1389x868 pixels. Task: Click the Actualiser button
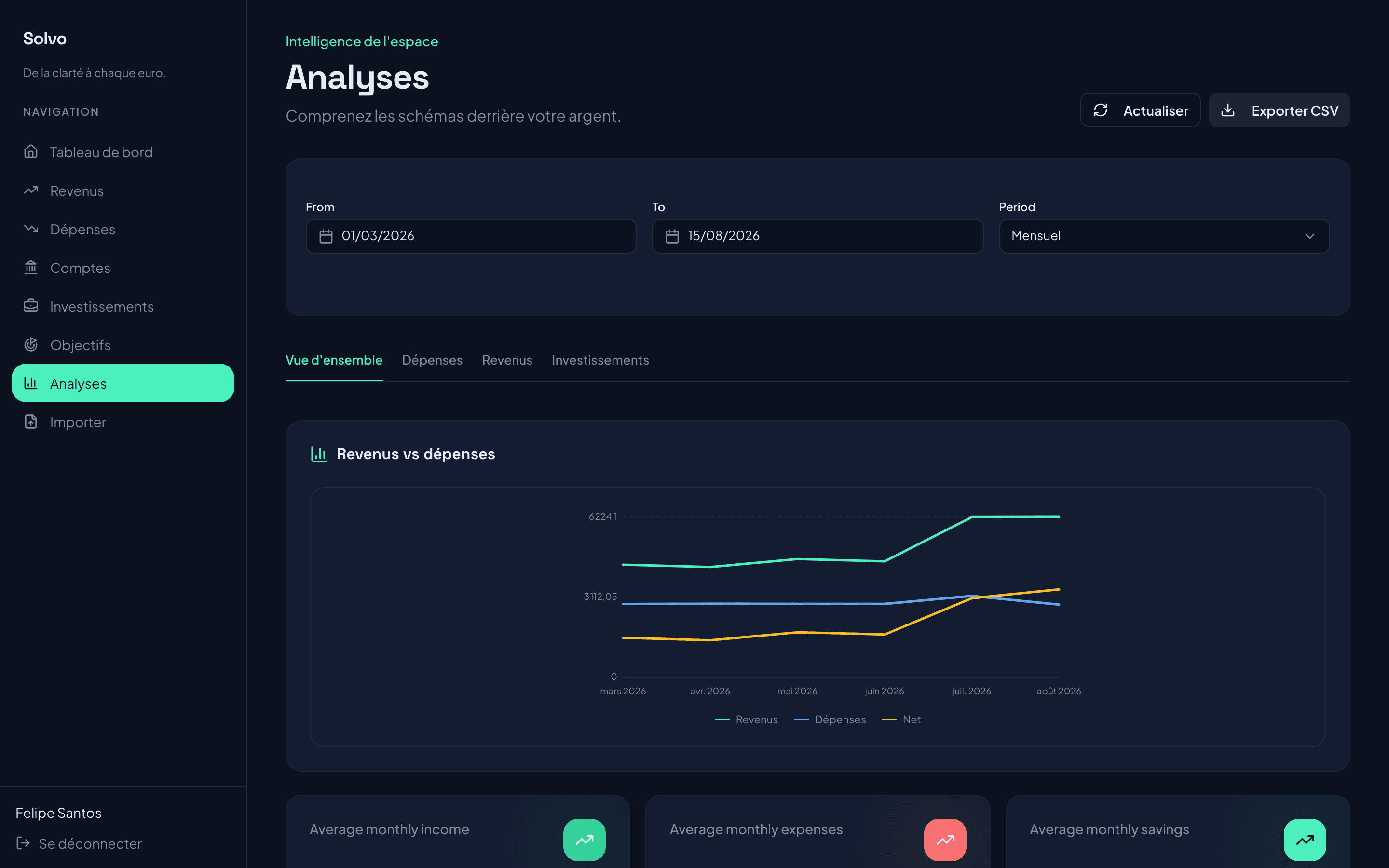(1140, 110)
